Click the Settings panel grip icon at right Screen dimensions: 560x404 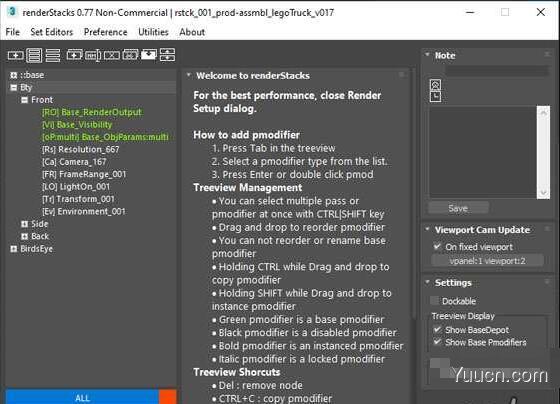(547, 282)
